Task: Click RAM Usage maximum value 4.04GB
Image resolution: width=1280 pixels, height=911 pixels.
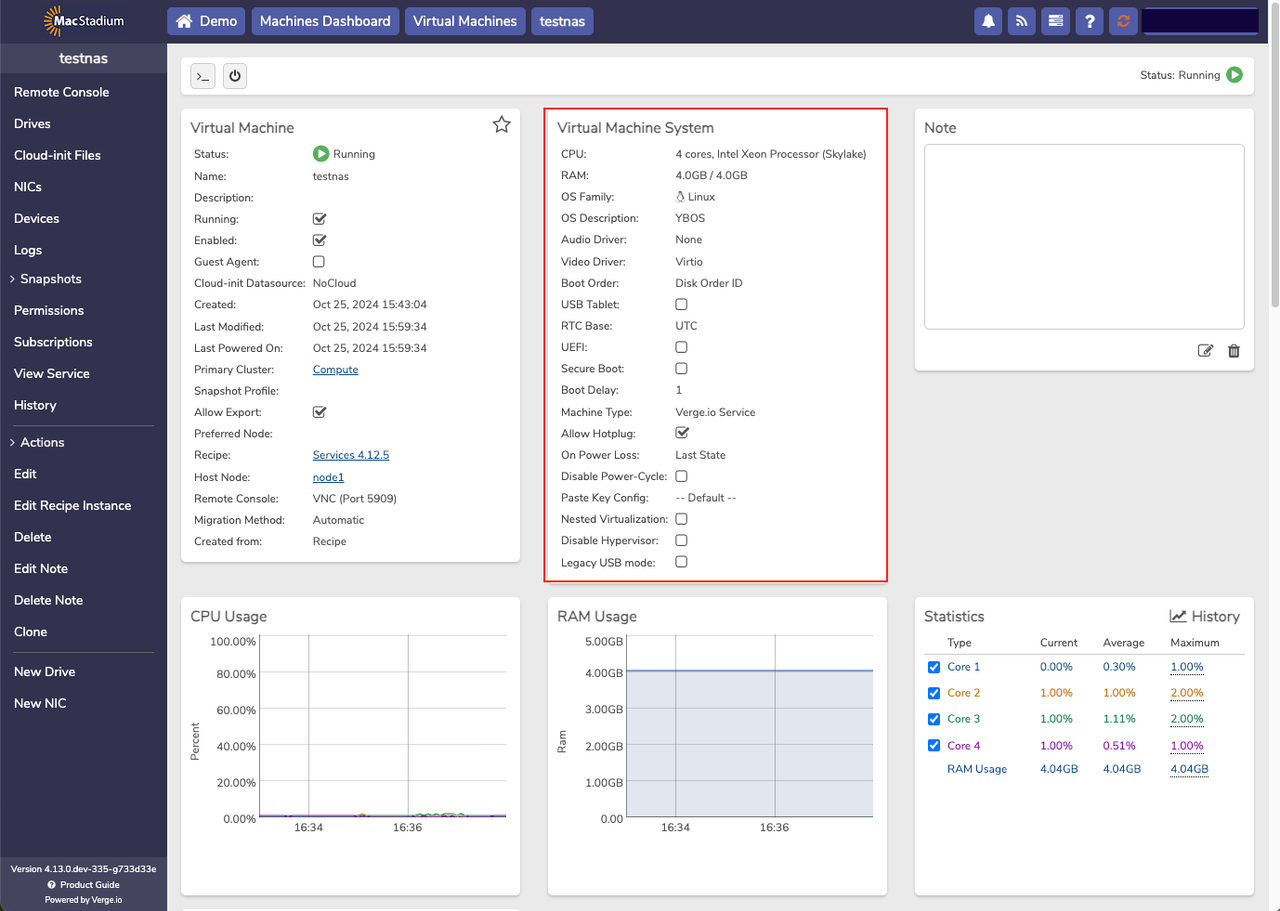Action: click(x=1189, y=769)
